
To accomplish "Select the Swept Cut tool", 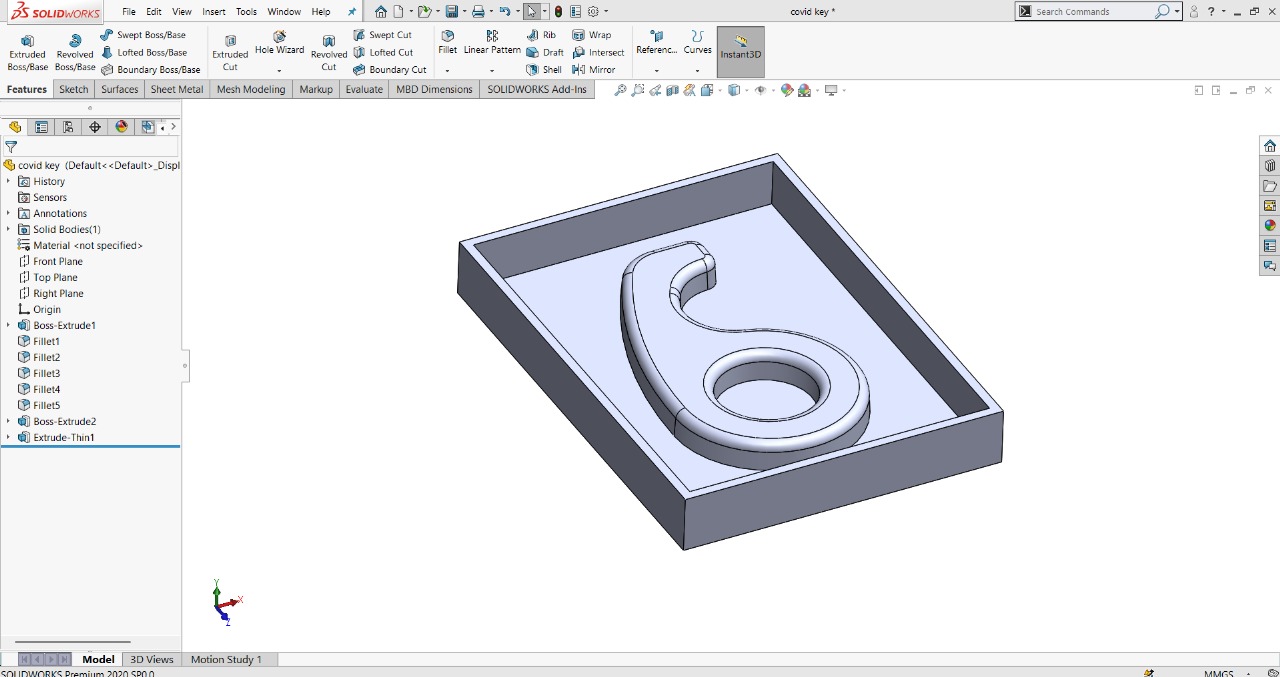I will point(382,35).
